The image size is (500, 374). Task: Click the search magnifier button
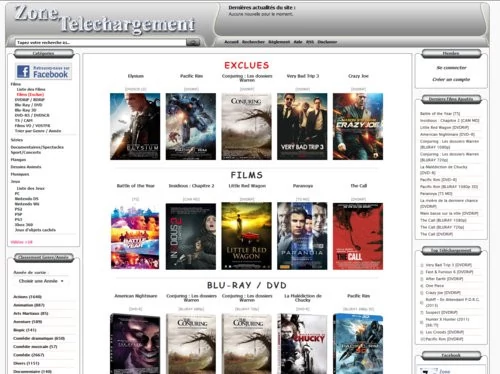[x=193, y=42]
